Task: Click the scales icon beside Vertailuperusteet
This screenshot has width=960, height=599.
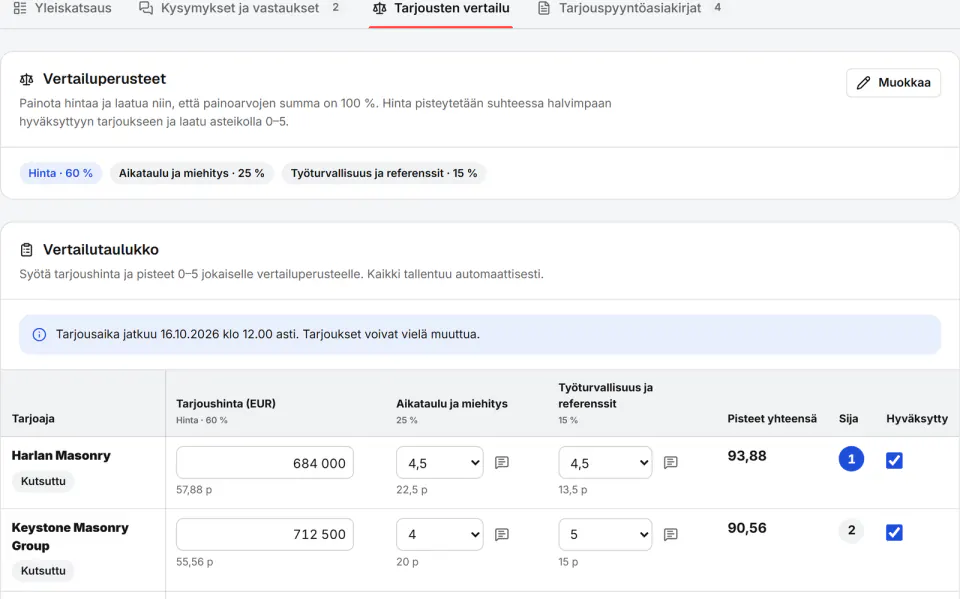Action: [x=26, y=80]
